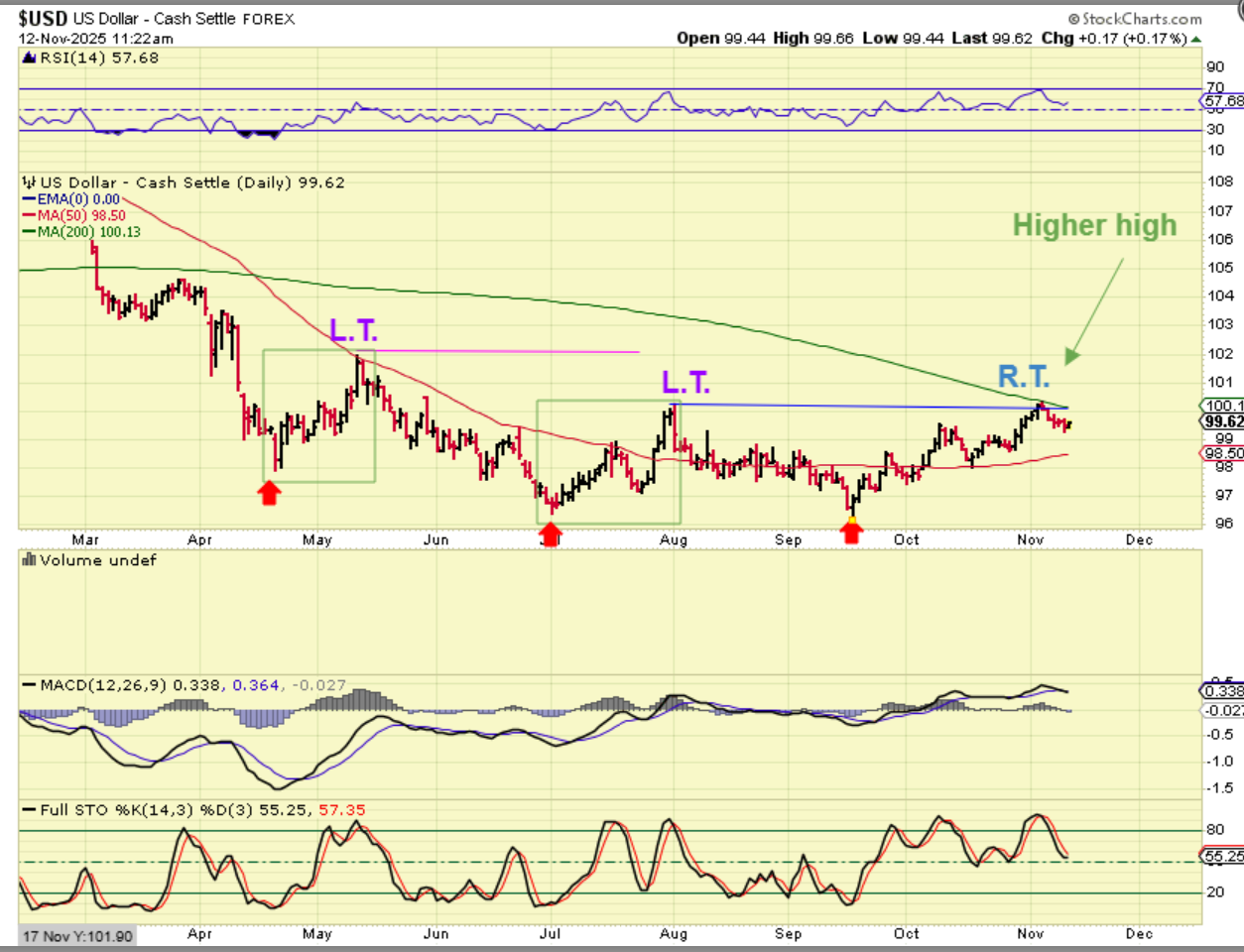The image size is (1244, 952).
Task: Click the MACD(12,26,9) line legend icon
Action: point(30,685)
